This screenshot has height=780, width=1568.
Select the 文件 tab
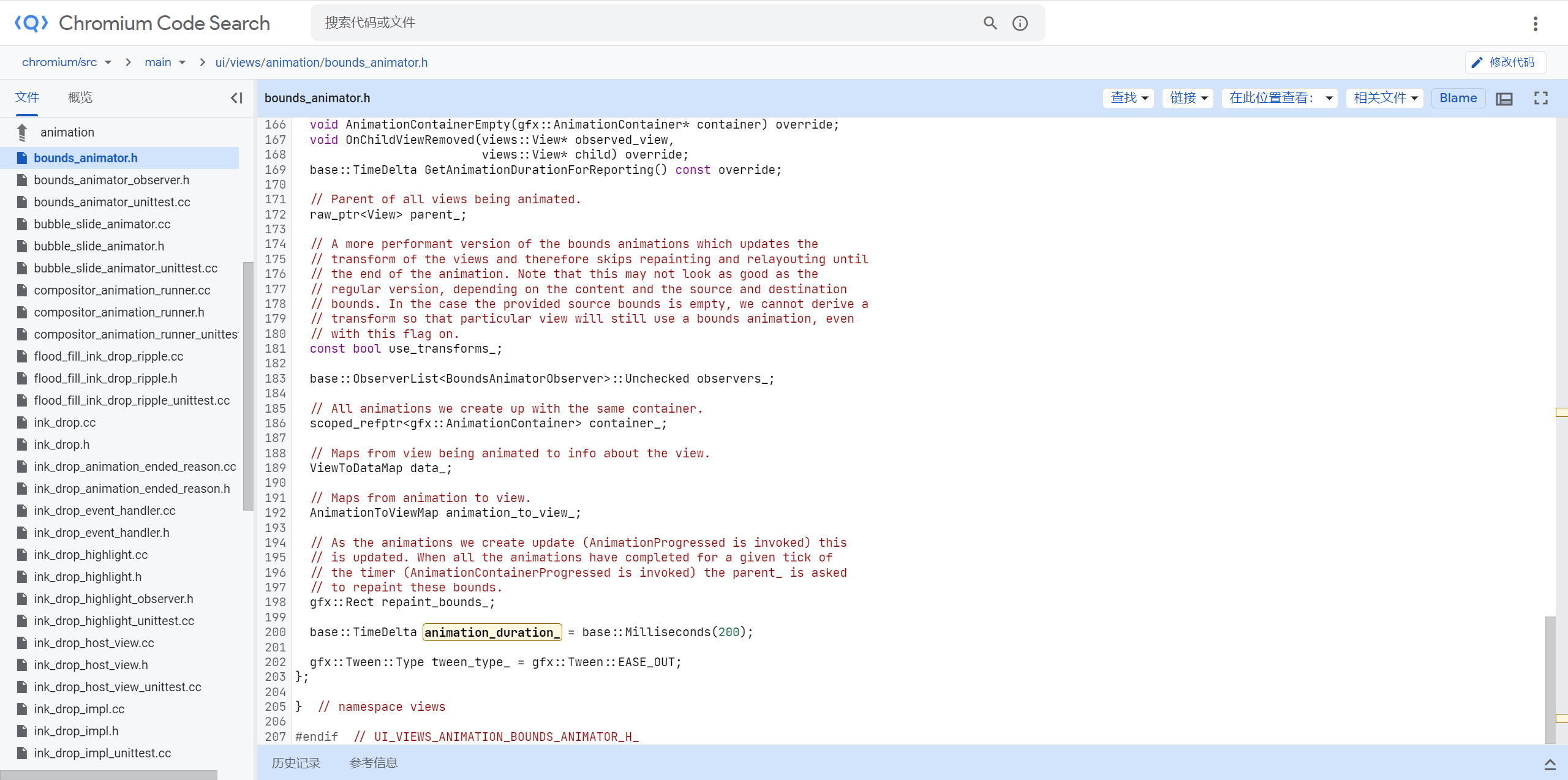pos(27,97)
